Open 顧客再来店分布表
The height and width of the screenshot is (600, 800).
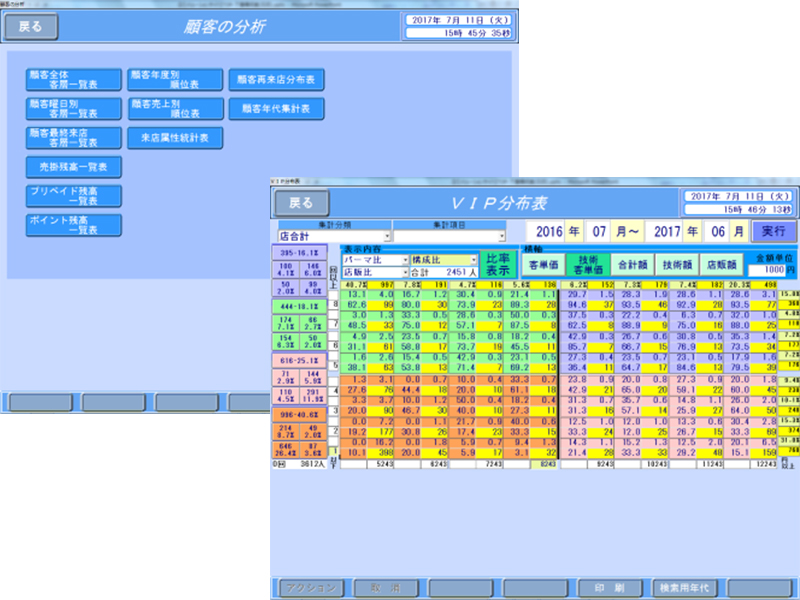click(276, 80)
